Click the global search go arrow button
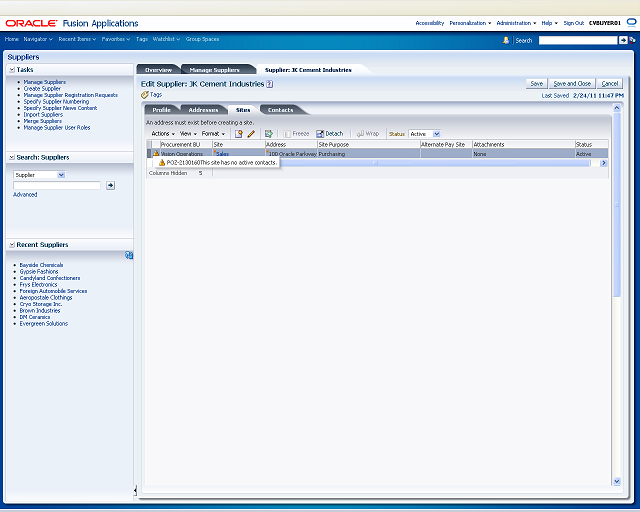The height and width of the screenshot is (512, 640). tap(623, 40)
